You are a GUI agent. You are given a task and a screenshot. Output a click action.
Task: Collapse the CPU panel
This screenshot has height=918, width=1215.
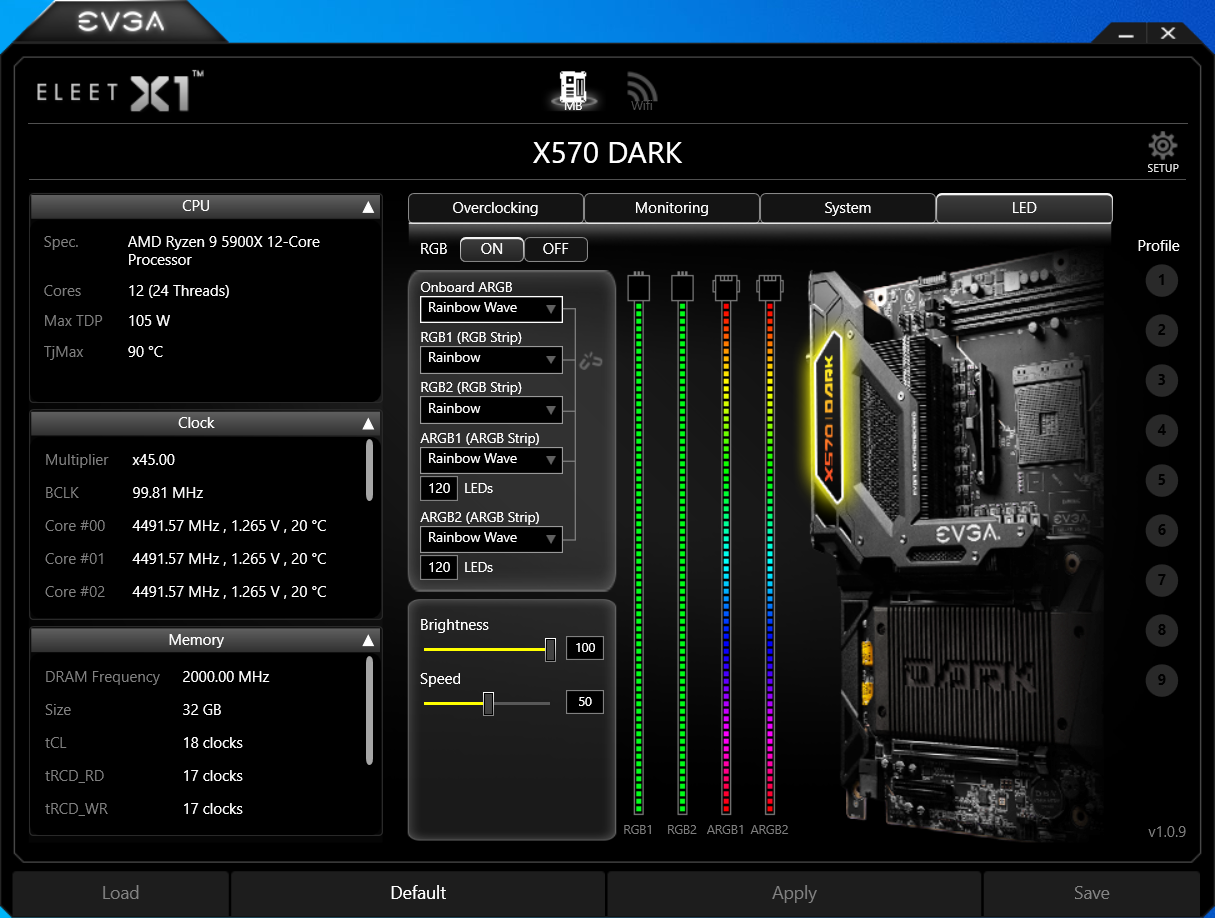coord(368,207)
